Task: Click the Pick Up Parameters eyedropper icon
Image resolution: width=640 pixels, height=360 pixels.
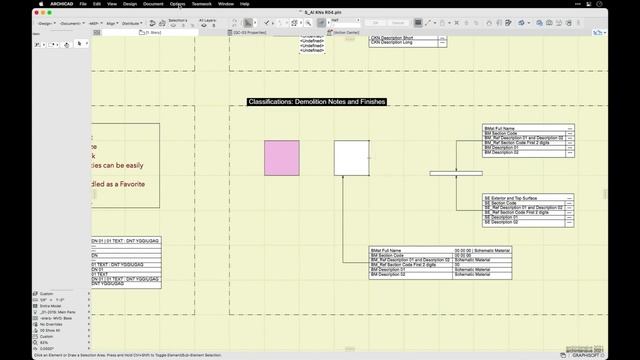Action: 152,23
